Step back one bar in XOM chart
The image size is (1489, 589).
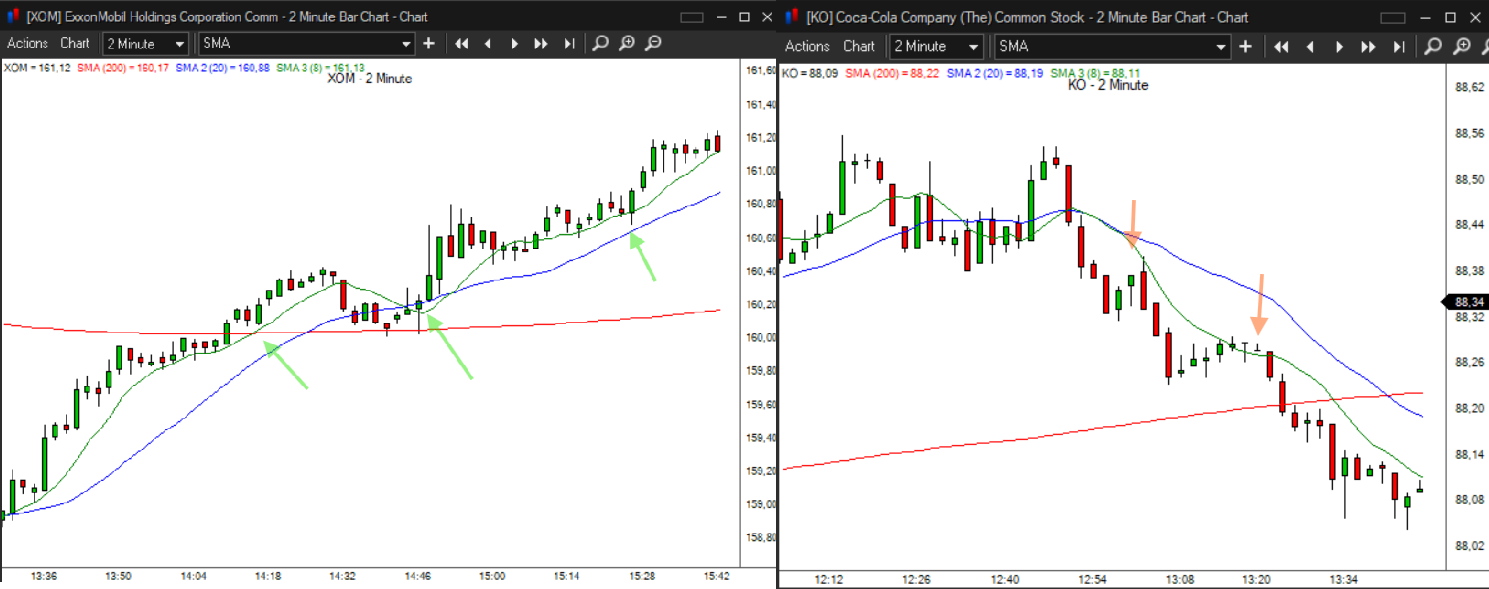pyautogui.click(x=487, y=43)
